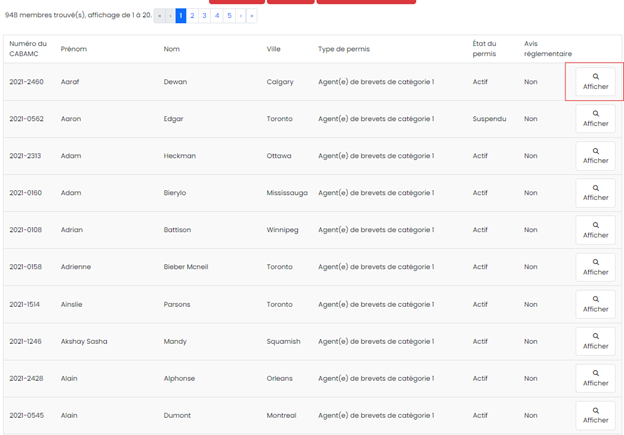624x435 pixels.
Task: Click the Ville column header
Action: pos(273,49)
